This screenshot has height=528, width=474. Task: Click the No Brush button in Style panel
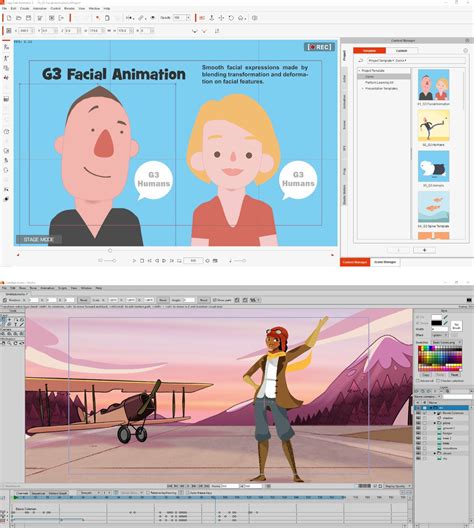click(x=456, y=326)
